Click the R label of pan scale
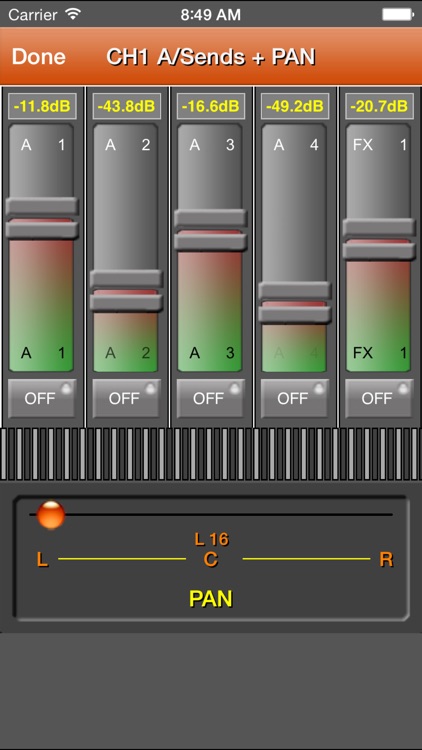The image size is (422, 750). pos(386,559)
